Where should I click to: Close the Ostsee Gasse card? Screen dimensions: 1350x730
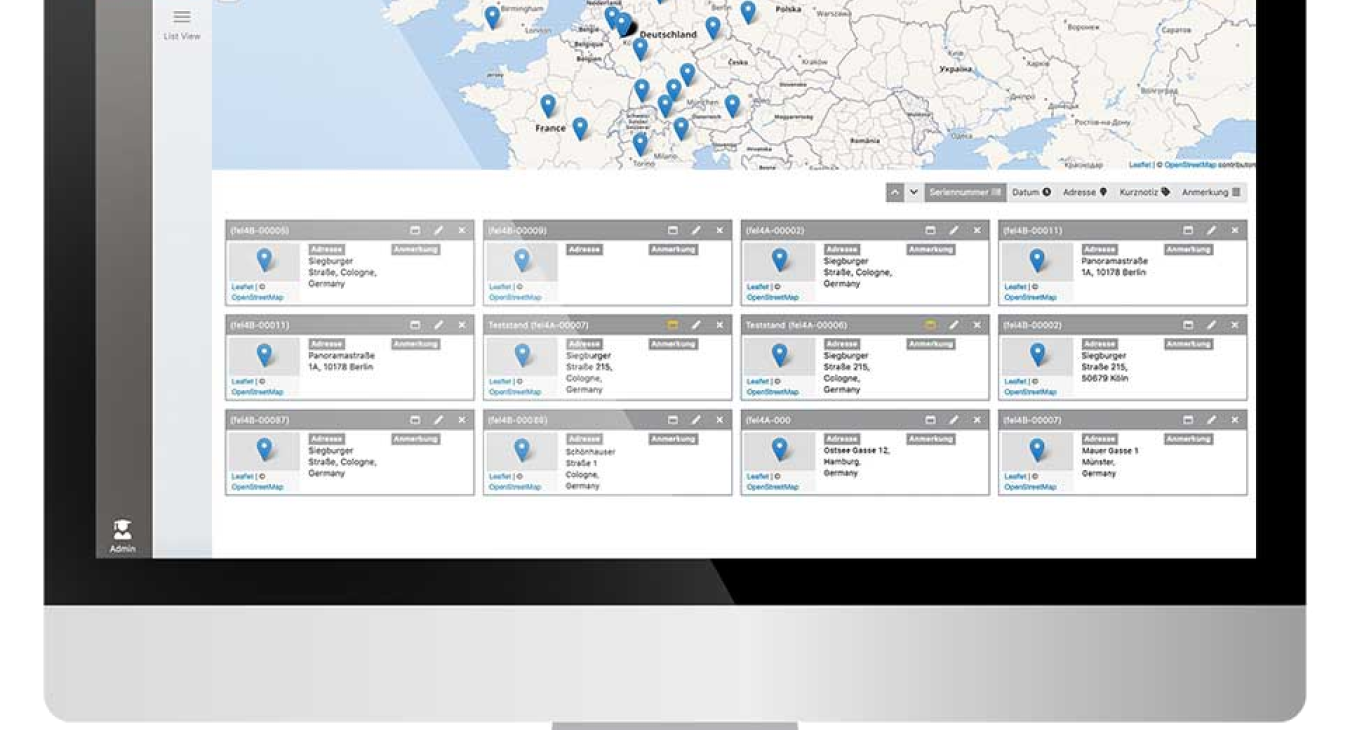click(977, 420)
